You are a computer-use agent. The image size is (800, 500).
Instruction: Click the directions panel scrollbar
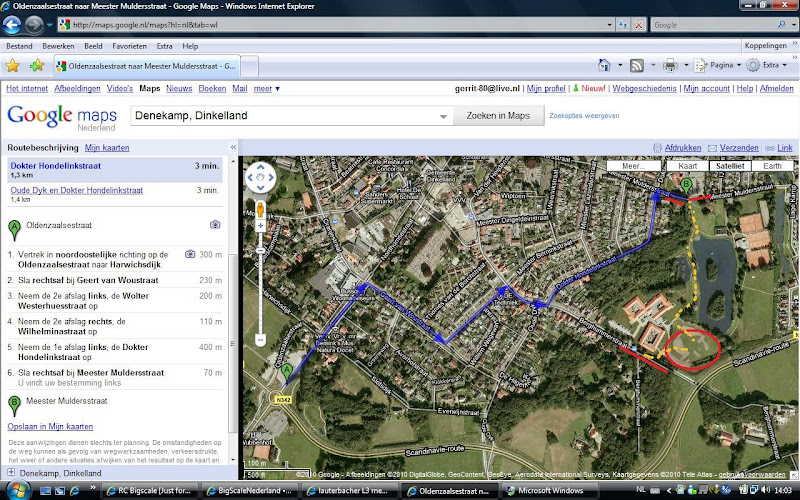tap(233, 342)
